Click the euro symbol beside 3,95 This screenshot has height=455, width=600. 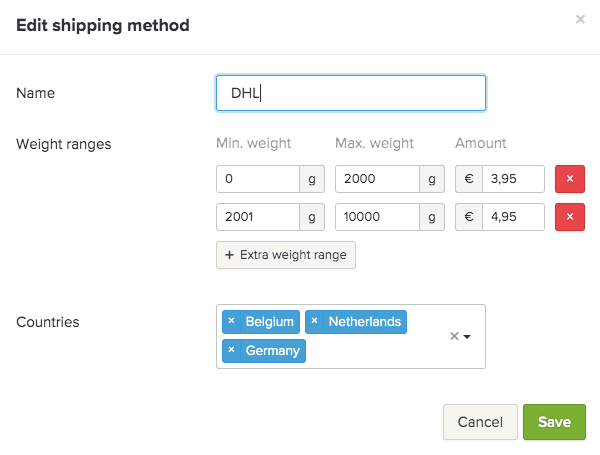pyautogui.click(x=469, y=179)
